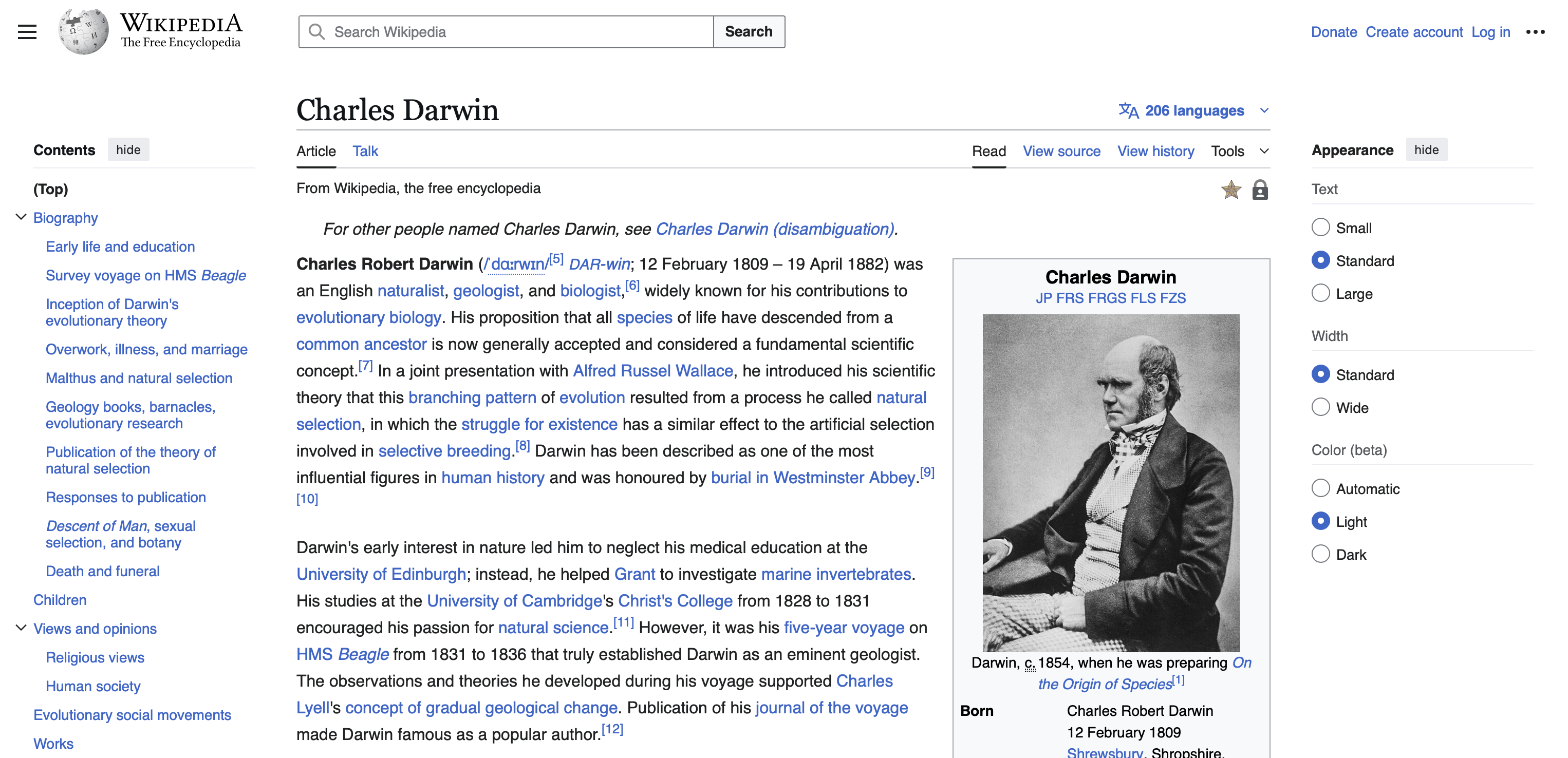Click the Donate link

(x=1334, y=32)
